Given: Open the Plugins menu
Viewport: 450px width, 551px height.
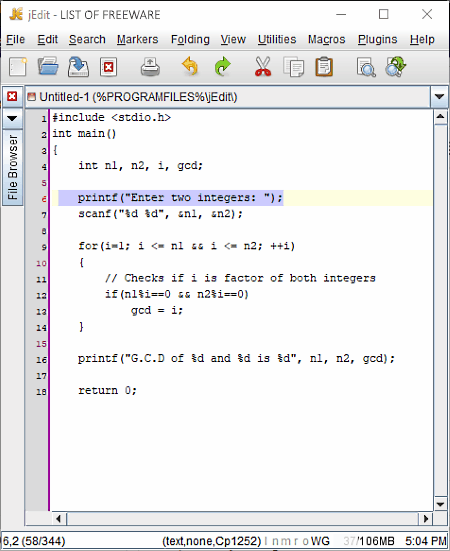Looking at the screenshot, I should (x=377, y=39).
